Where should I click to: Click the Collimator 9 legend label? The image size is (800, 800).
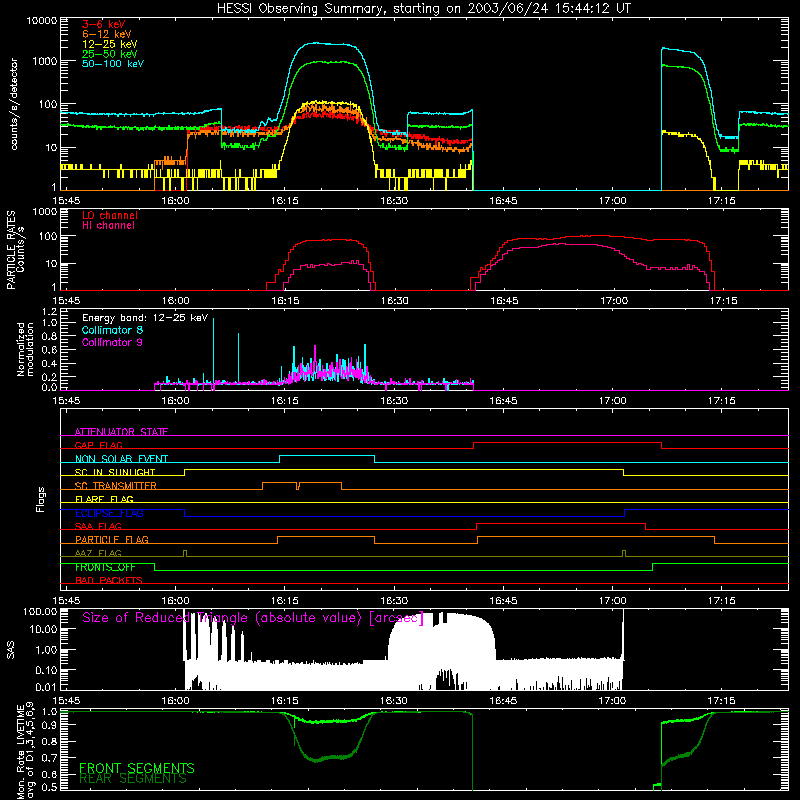pos(112,342)
